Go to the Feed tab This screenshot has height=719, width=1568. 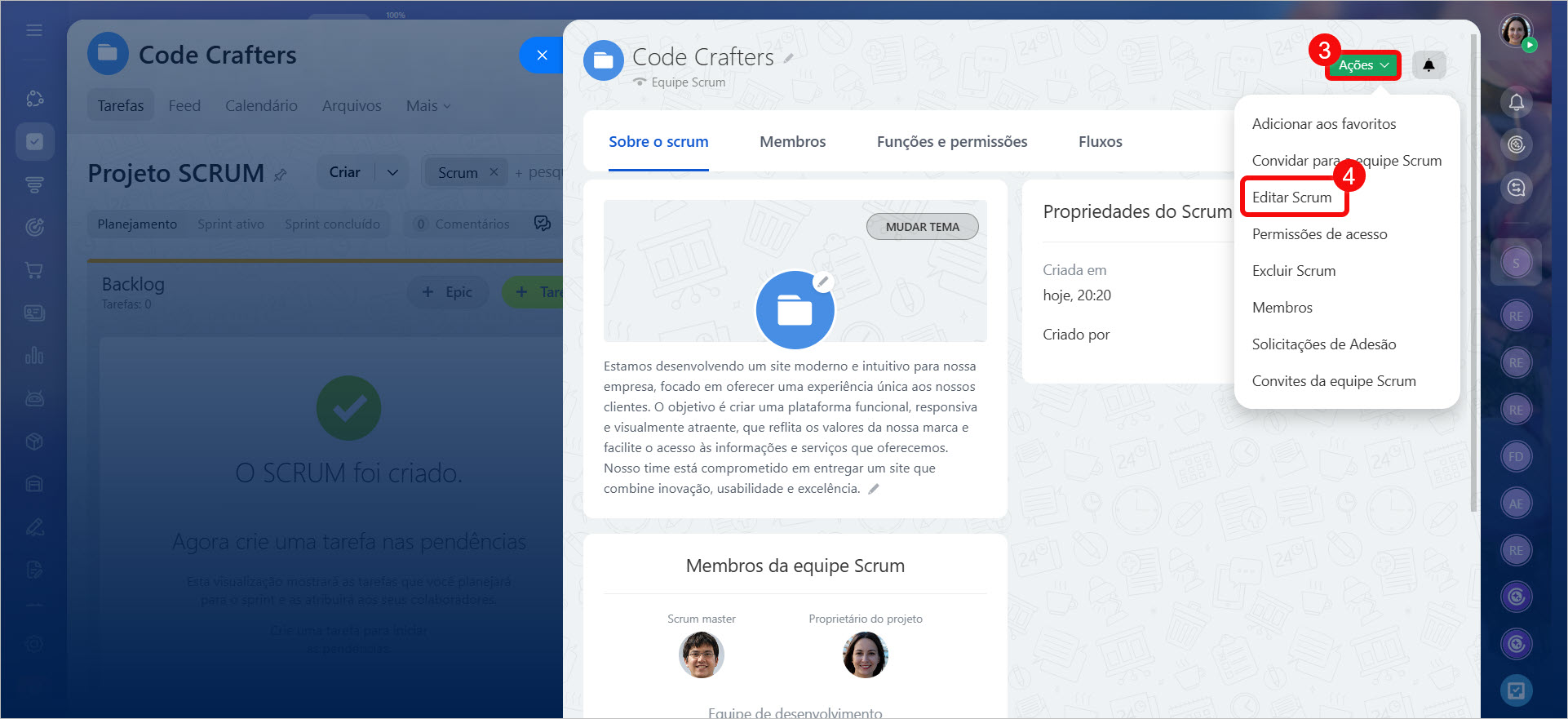point(184,106)
